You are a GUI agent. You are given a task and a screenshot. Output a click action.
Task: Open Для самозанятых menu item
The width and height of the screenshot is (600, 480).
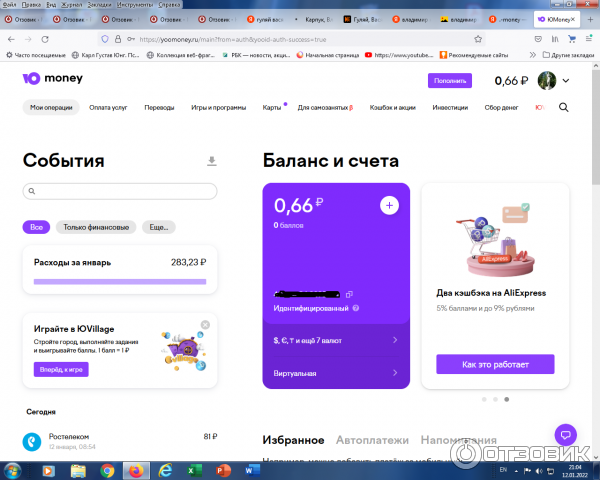(325, 108)
